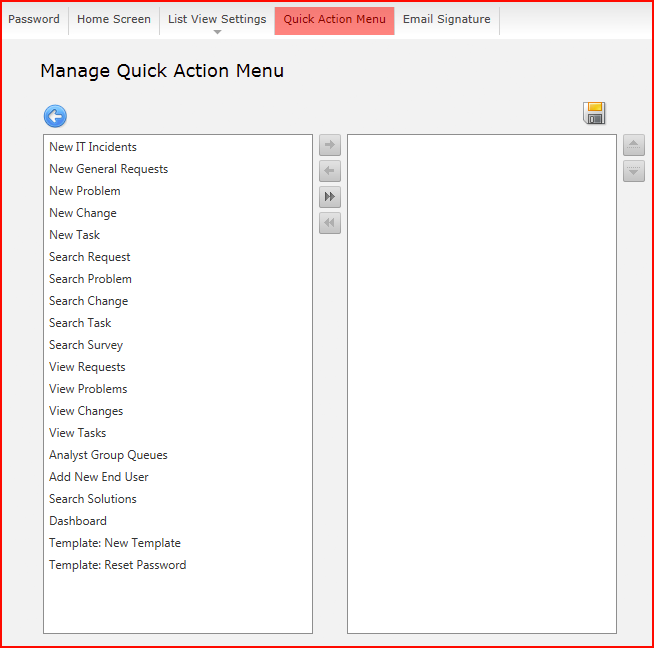This screenshot has height=648, width=654.
Task: Choose the View Changes entry
Action: click(178, 411)
